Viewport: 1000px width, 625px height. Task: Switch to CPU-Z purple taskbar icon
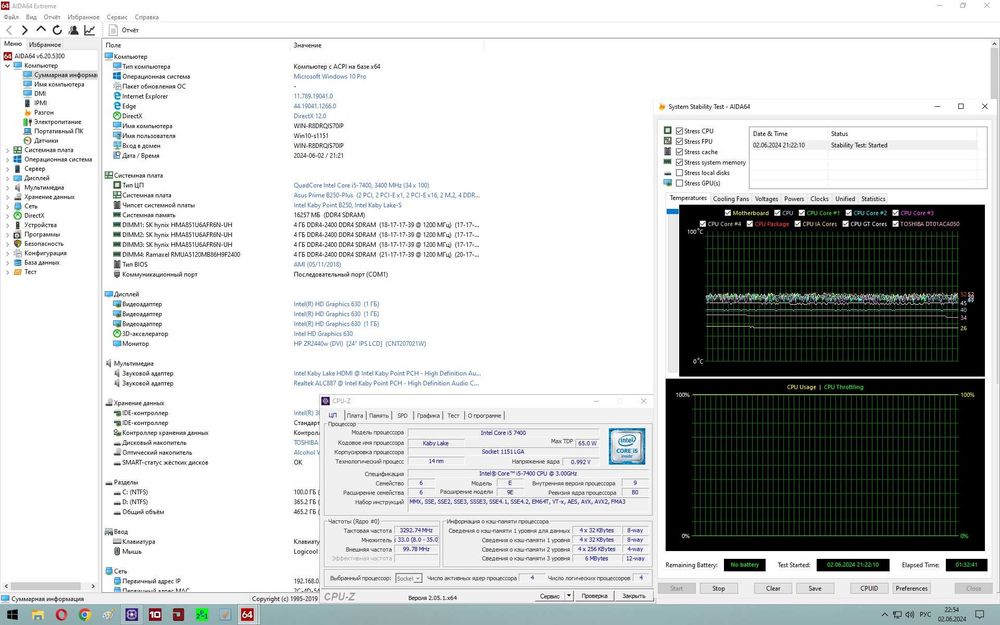(131, 615)
